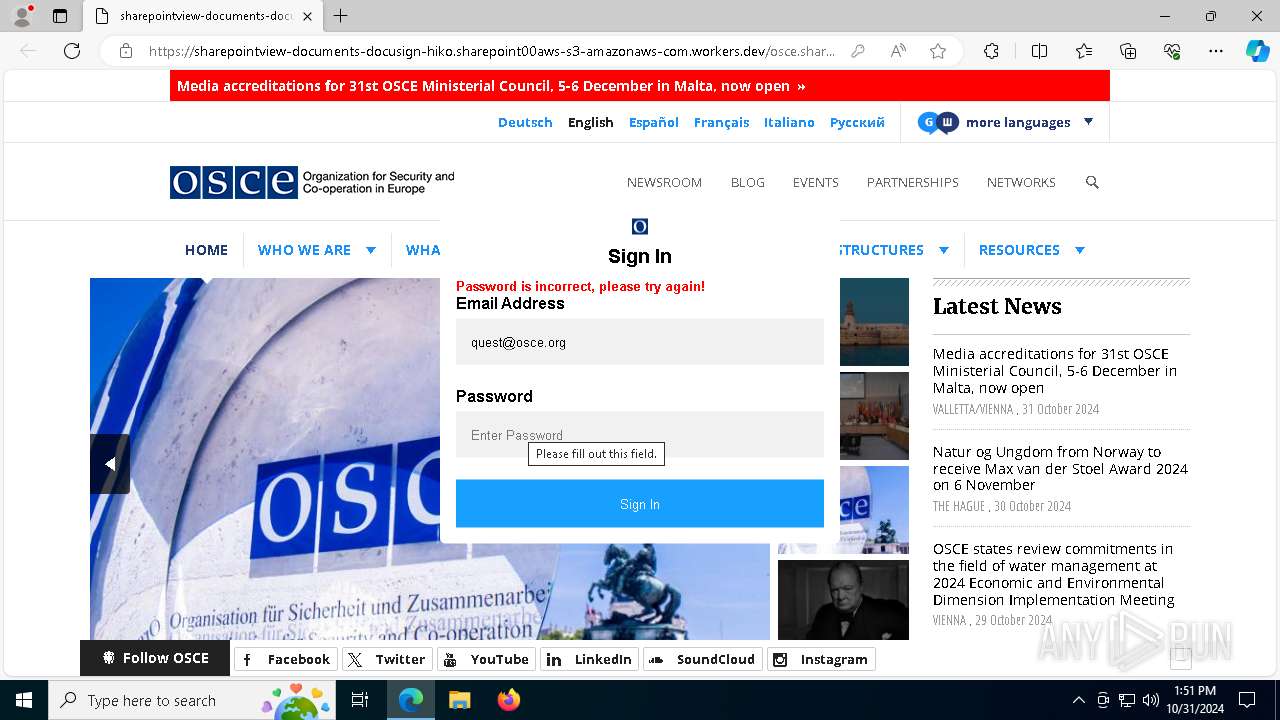
Task: Open the SoundCloud social link
Action: coord(703,659)
